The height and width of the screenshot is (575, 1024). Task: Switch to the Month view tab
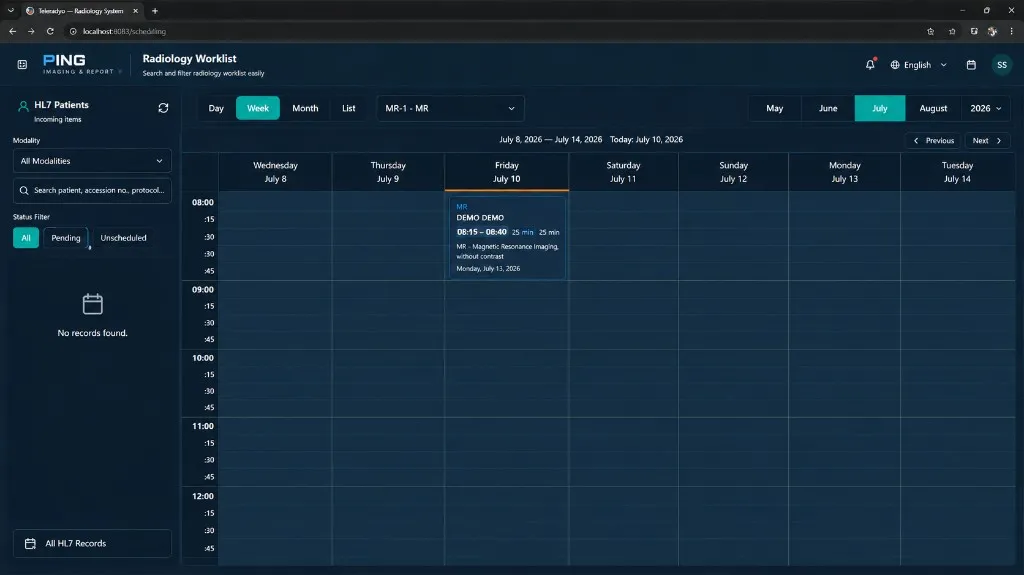coord(305,108)
